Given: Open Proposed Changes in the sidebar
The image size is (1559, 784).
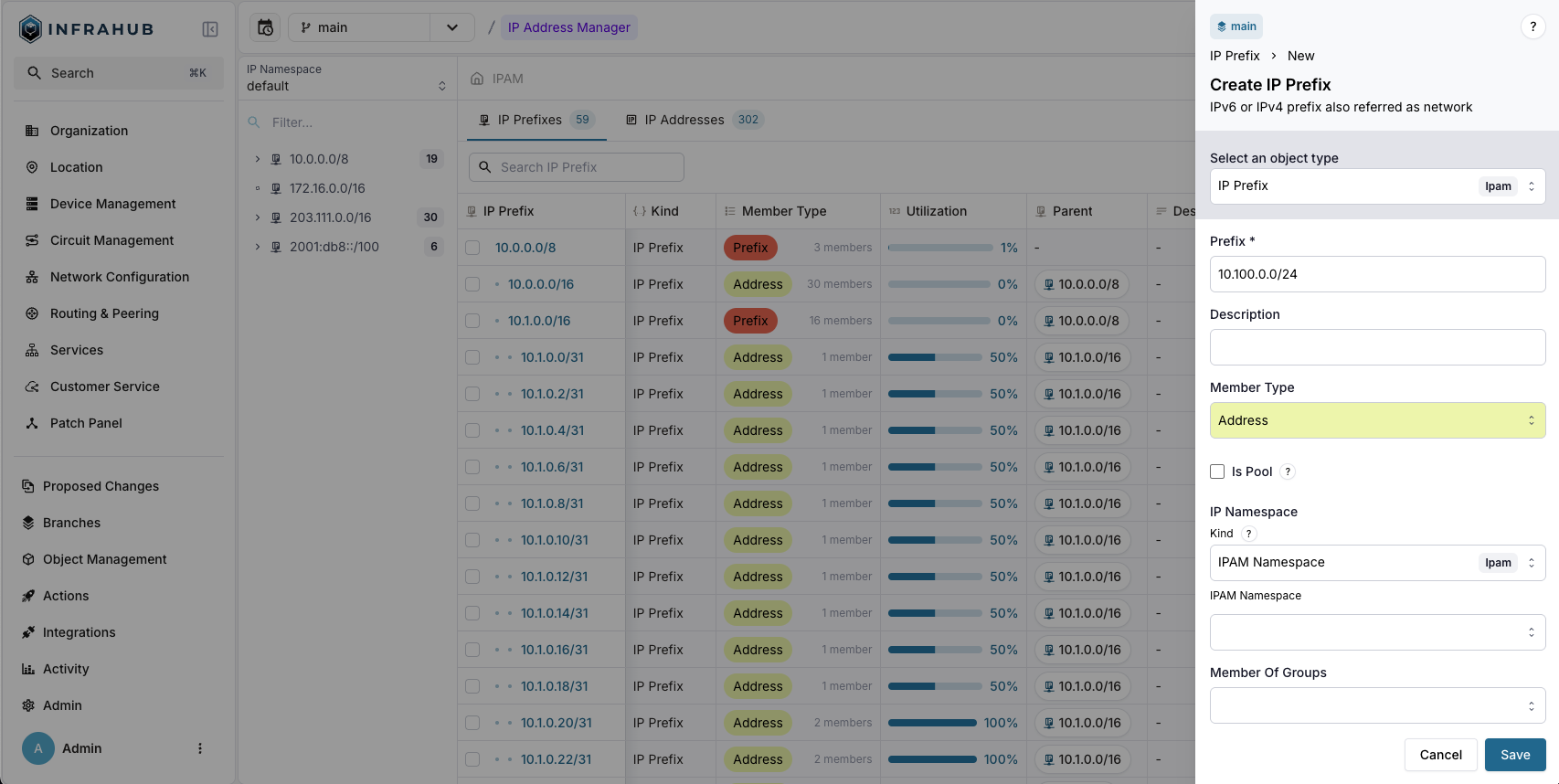Looking at the screenshot, I should 101,486.
